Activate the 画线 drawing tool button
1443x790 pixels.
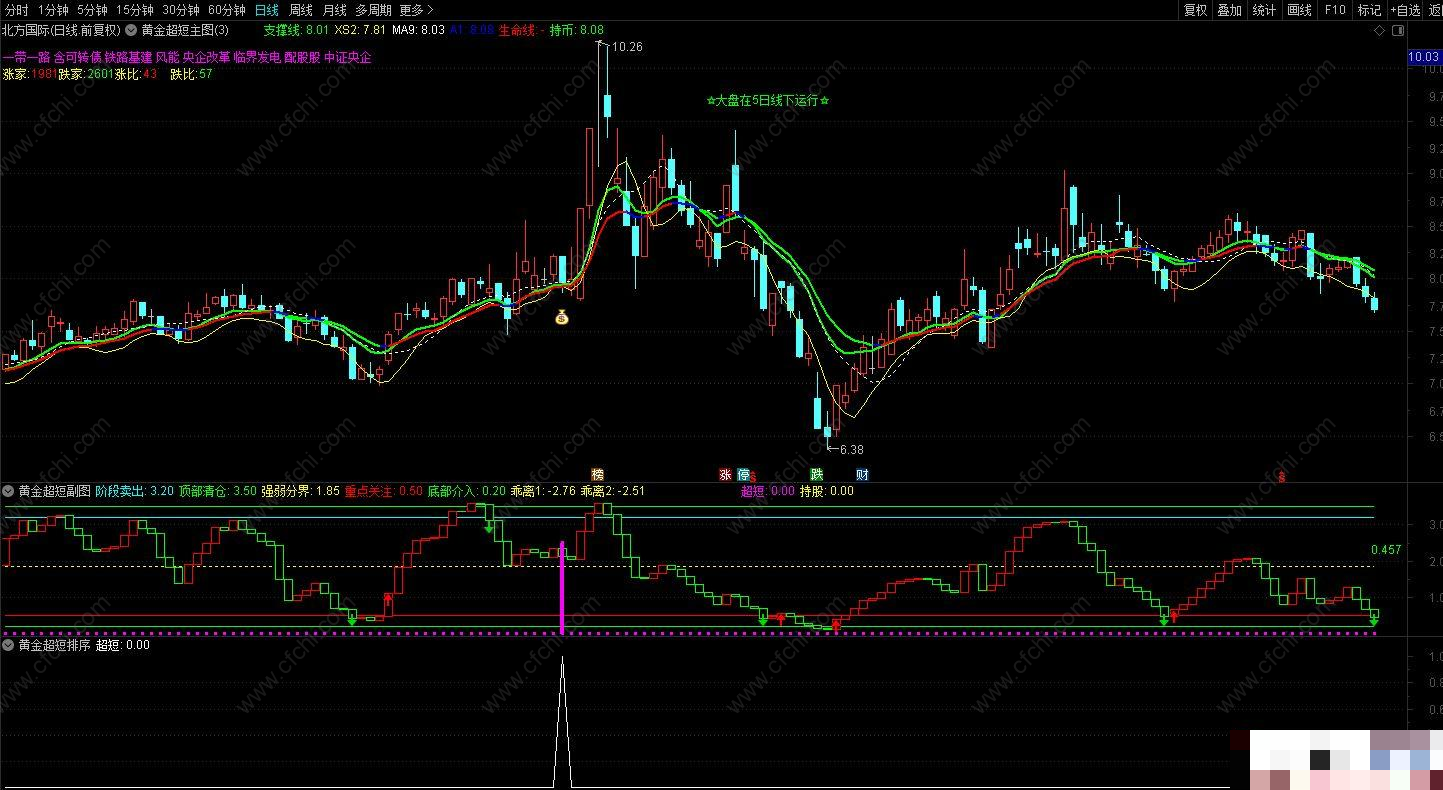click(1300, 10)
